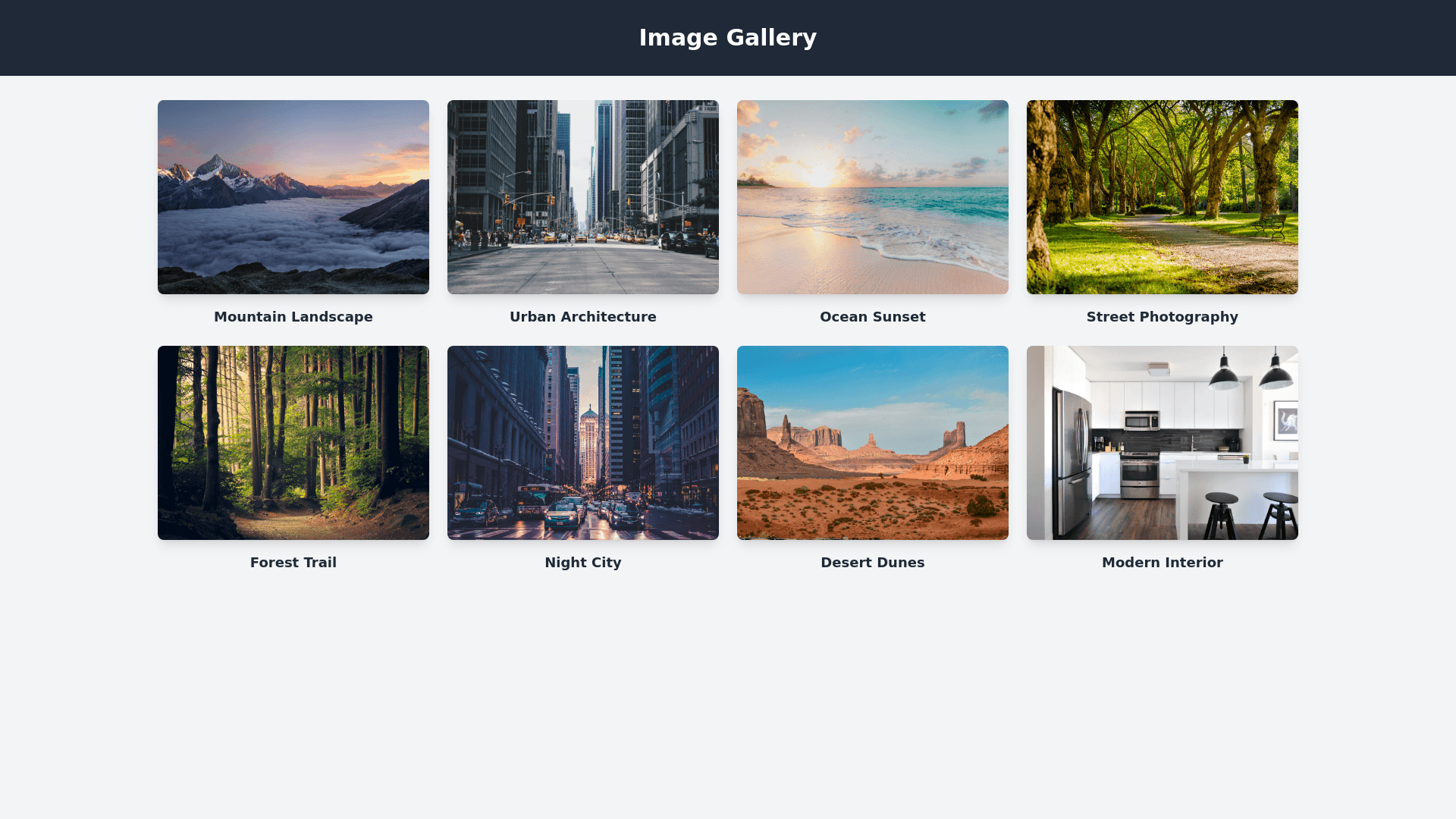Image resolution: width=1456 pixels, height=819 pixels.
Task: Click the Street Photography title text
Action: 1163,317
